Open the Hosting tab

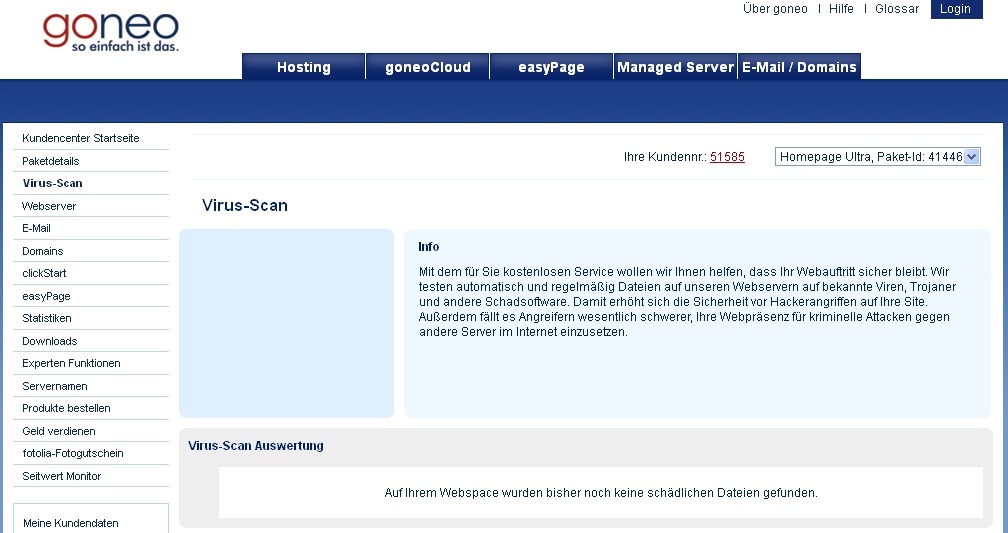click(x=303, y=67)
